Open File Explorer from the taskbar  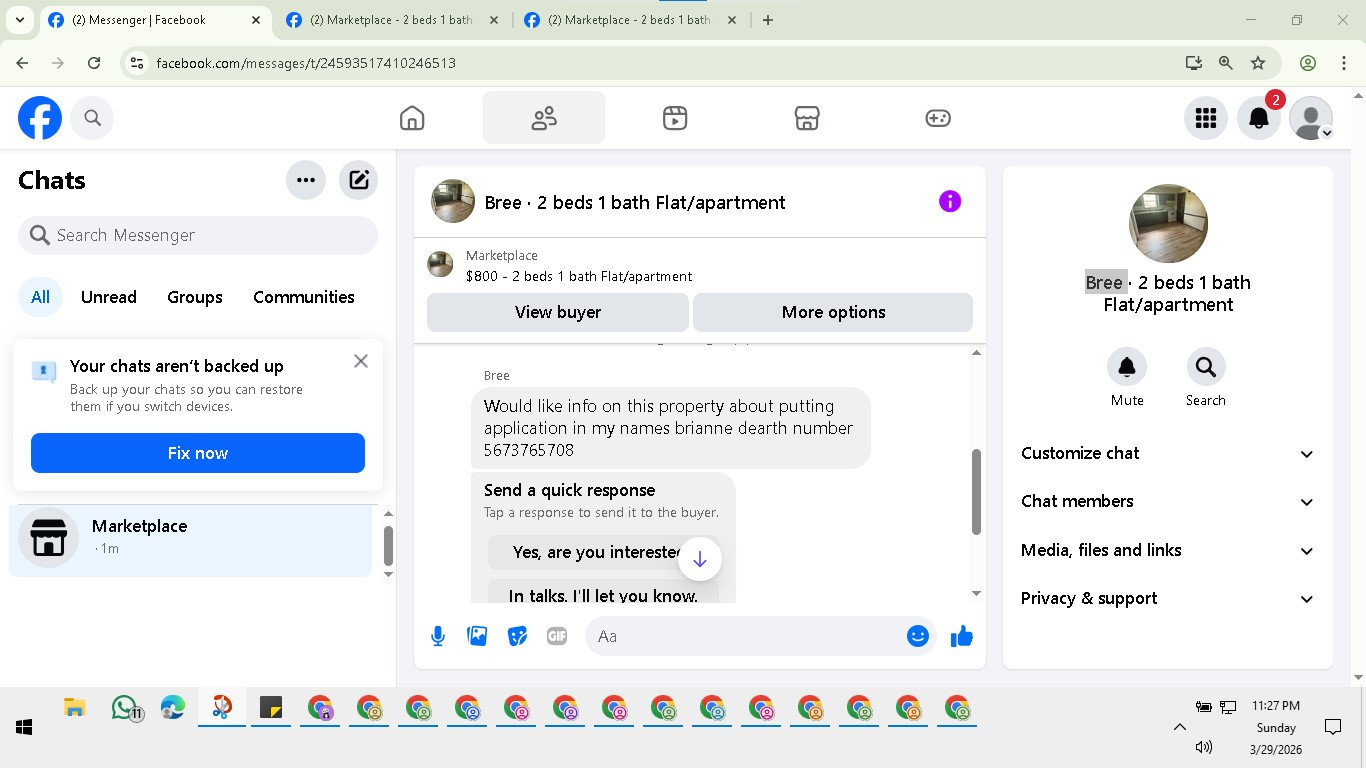coord(74,708)
